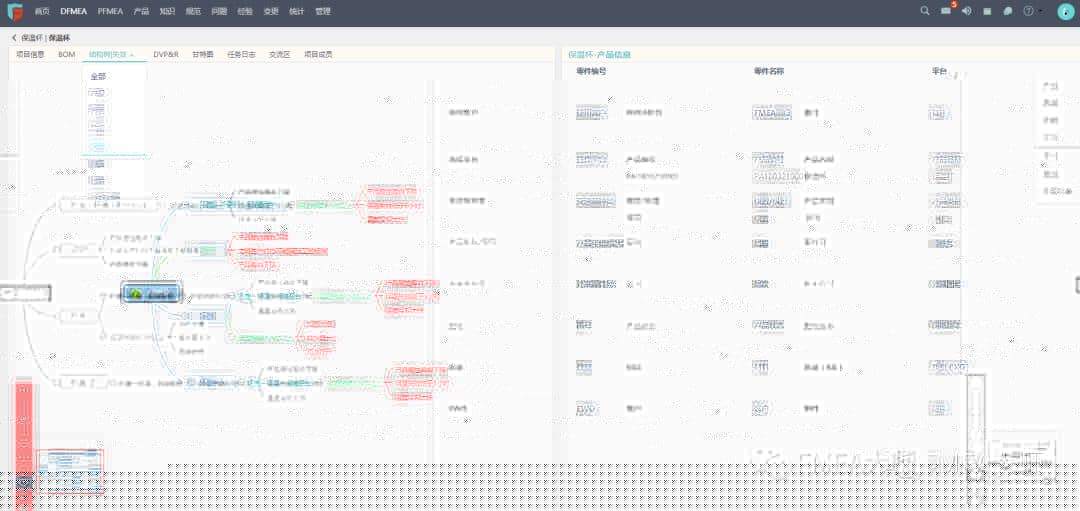
Task: Expand the arrow beside the help icon
Action: tap(1040, 11)
